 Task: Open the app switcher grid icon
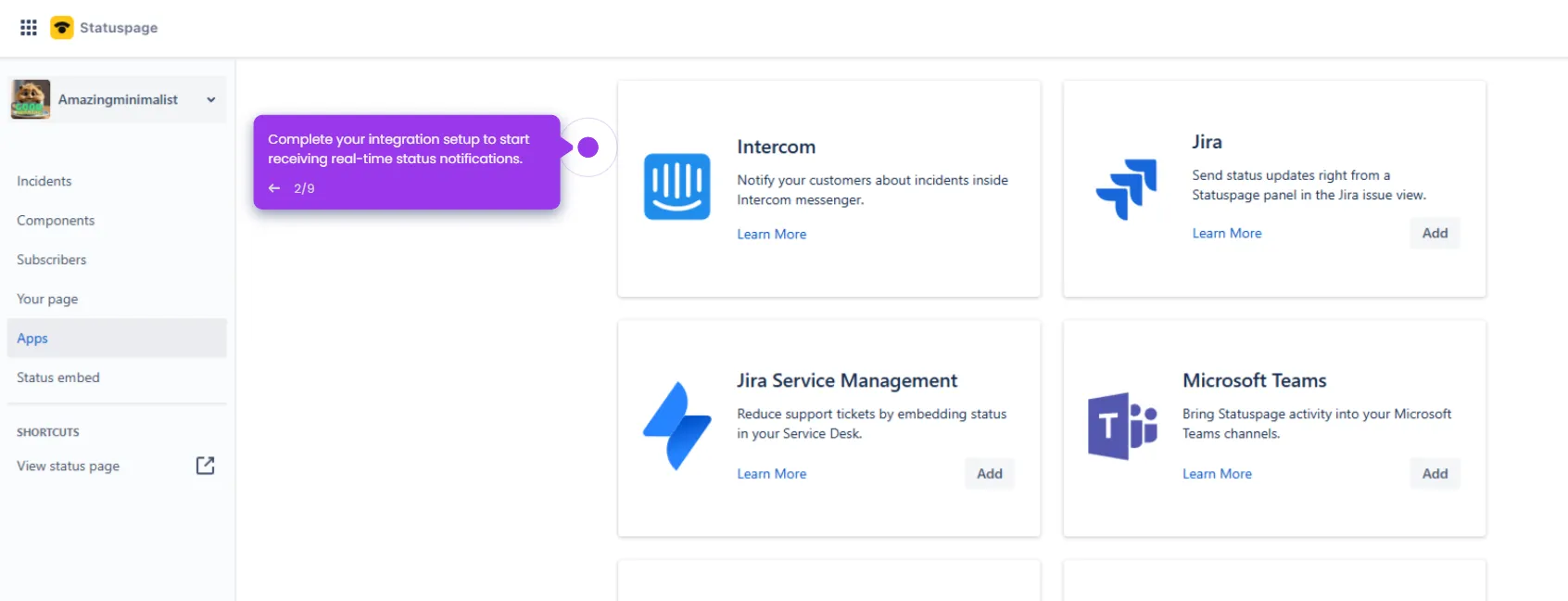[29, 28]
